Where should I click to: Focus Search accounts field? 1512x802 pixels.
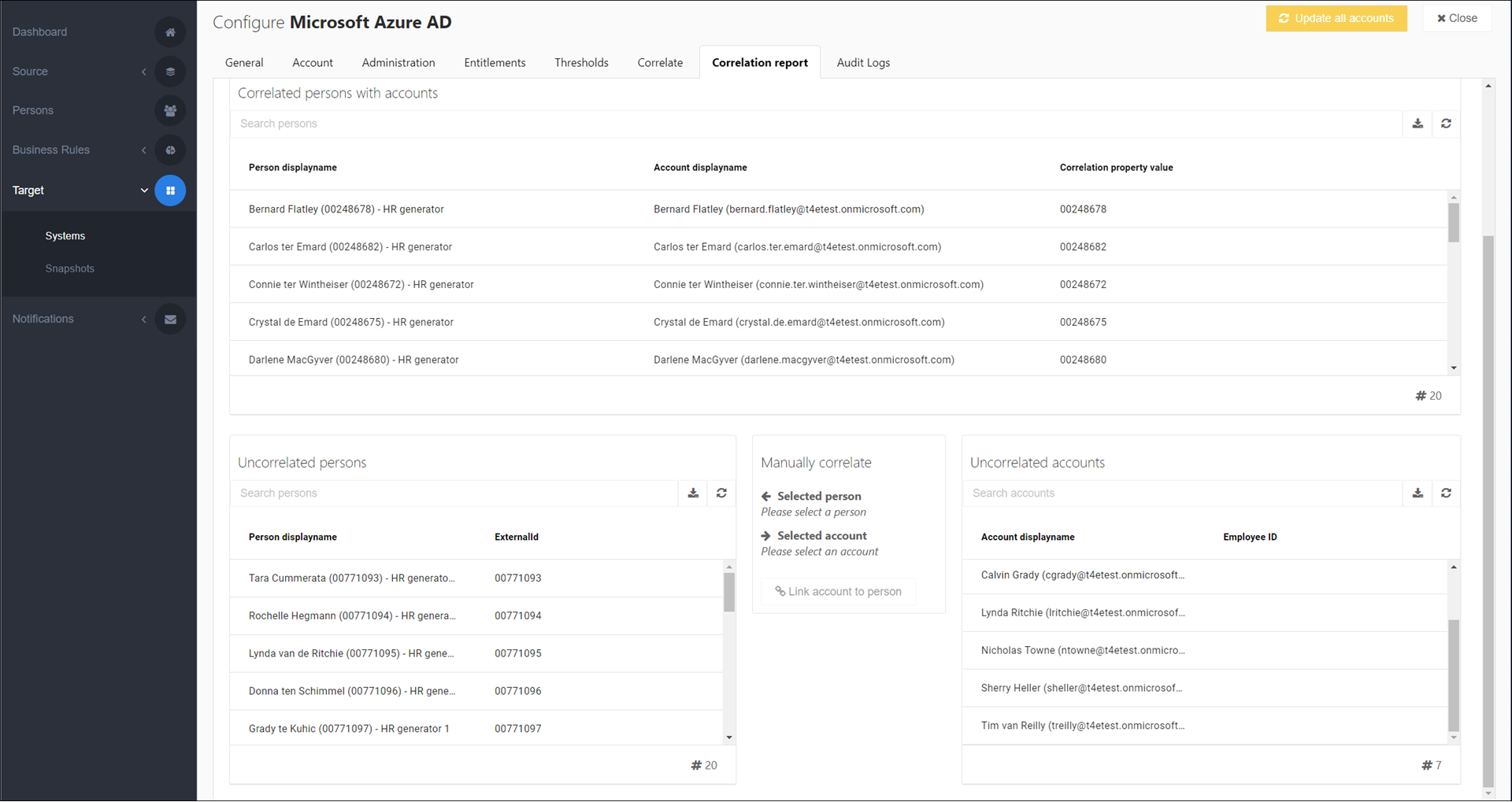[x=1183, y=493]
